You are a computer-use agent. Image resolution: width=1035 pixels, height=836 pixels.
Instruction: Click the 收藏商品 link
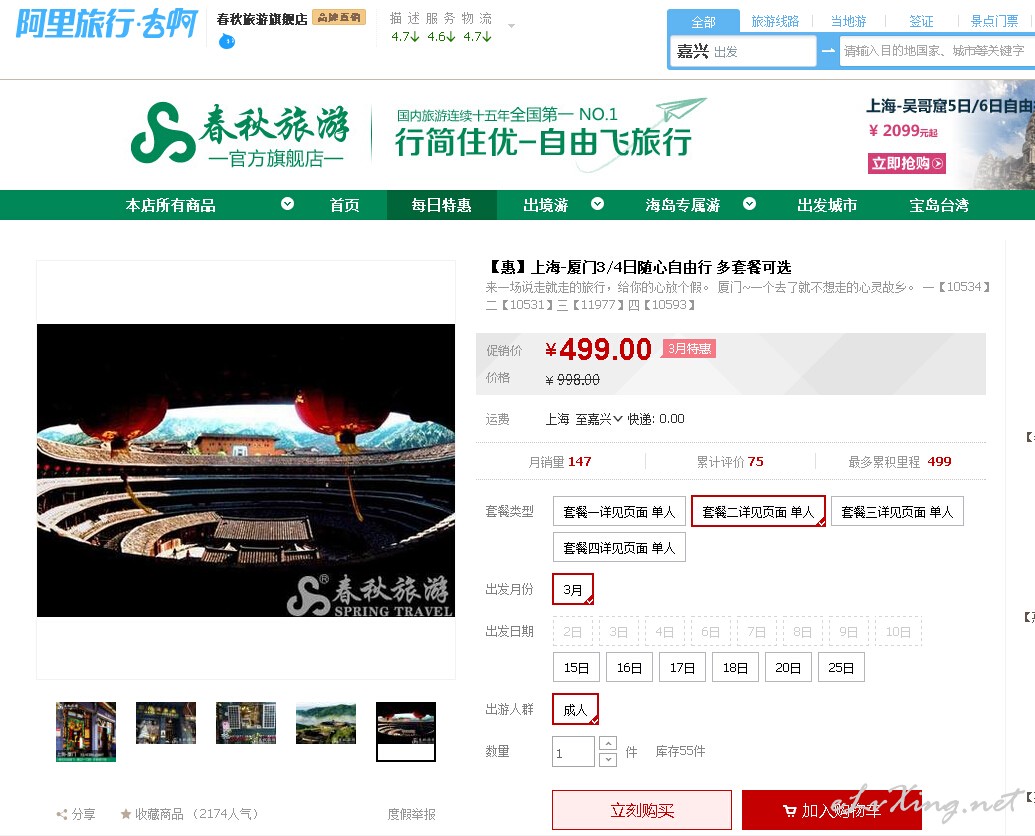pos(159,814)
